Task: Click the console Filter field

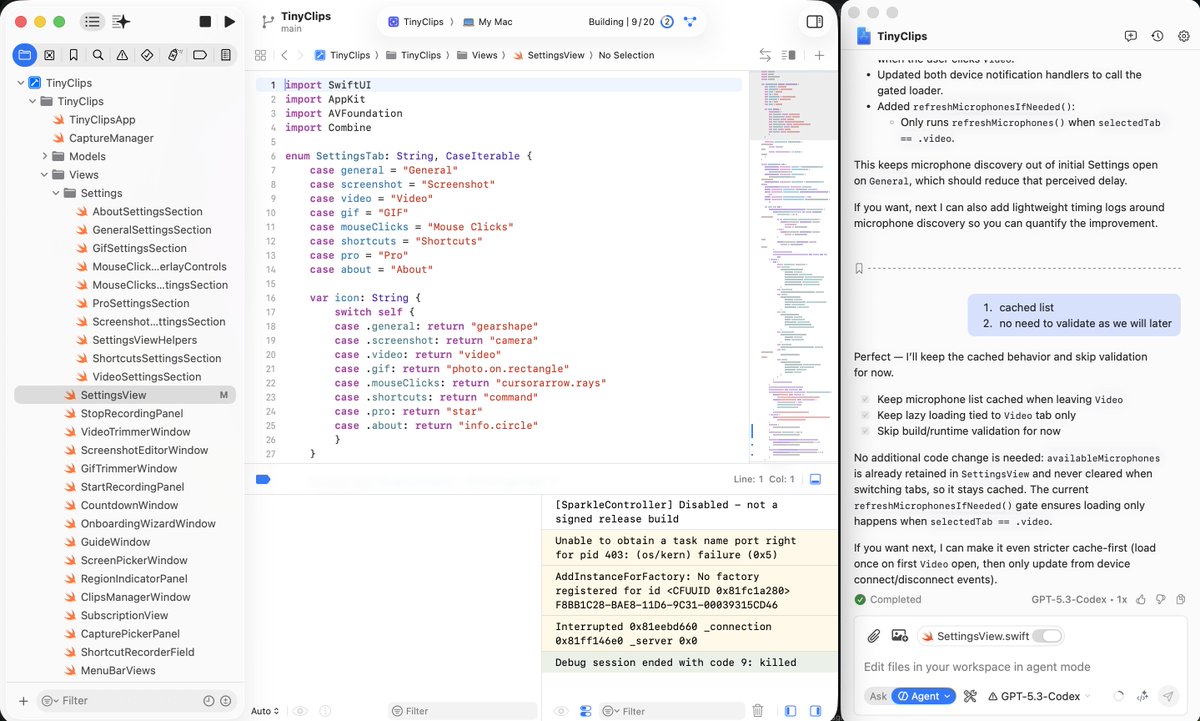Action: click(673, 711)
